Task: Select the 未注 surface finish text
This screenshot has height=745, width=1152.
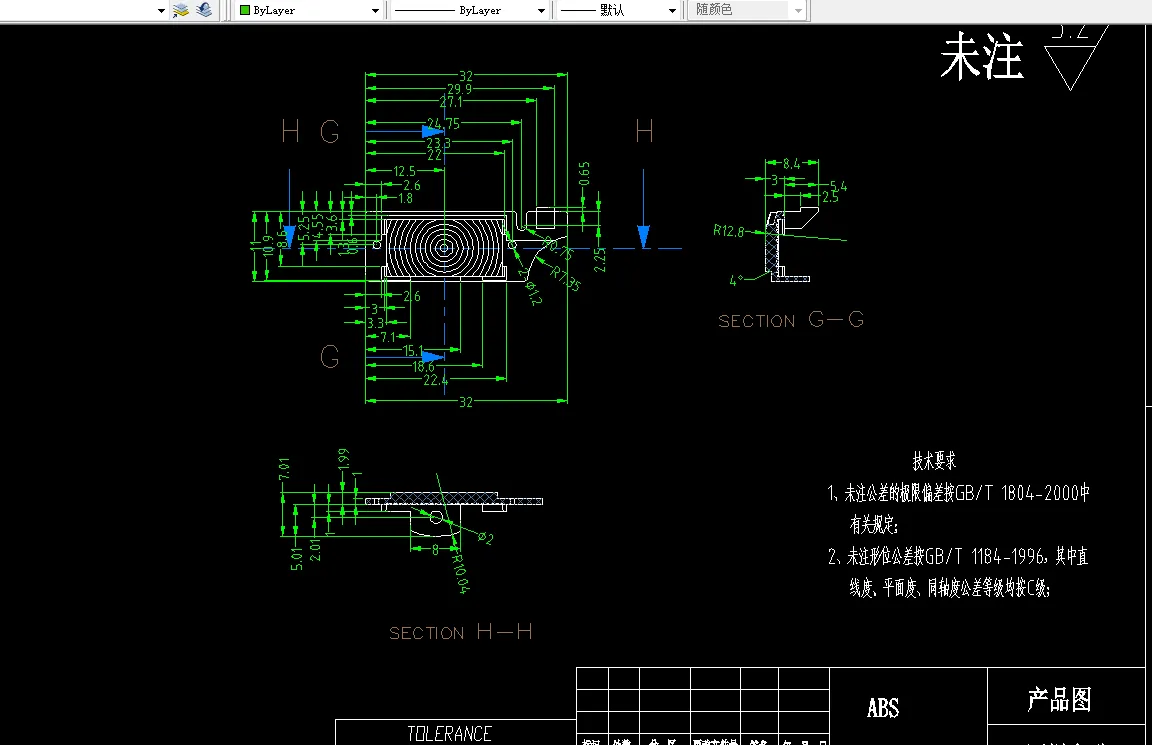Action: [982, 56]
